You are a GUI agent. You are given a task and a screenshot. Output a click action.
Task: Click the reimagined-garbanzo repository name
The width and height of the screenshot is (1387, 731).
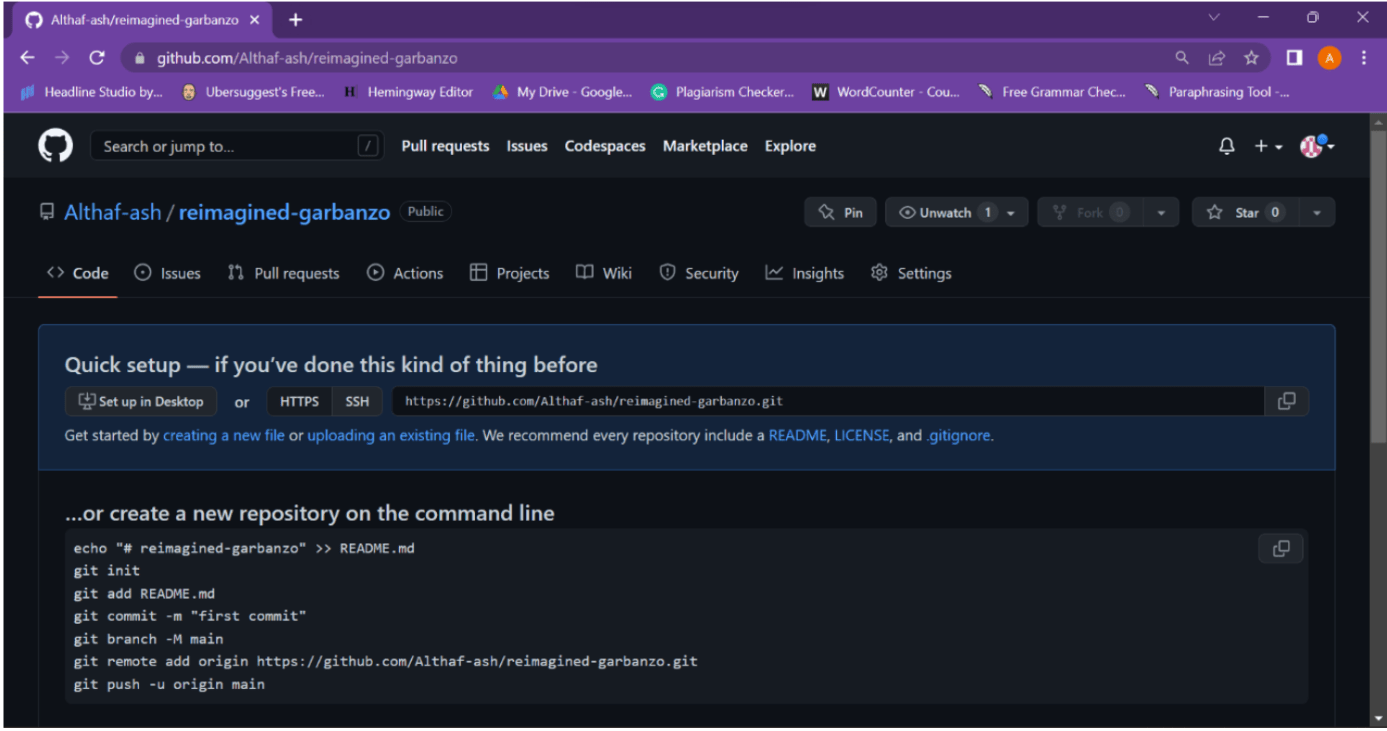coord(284,213)
